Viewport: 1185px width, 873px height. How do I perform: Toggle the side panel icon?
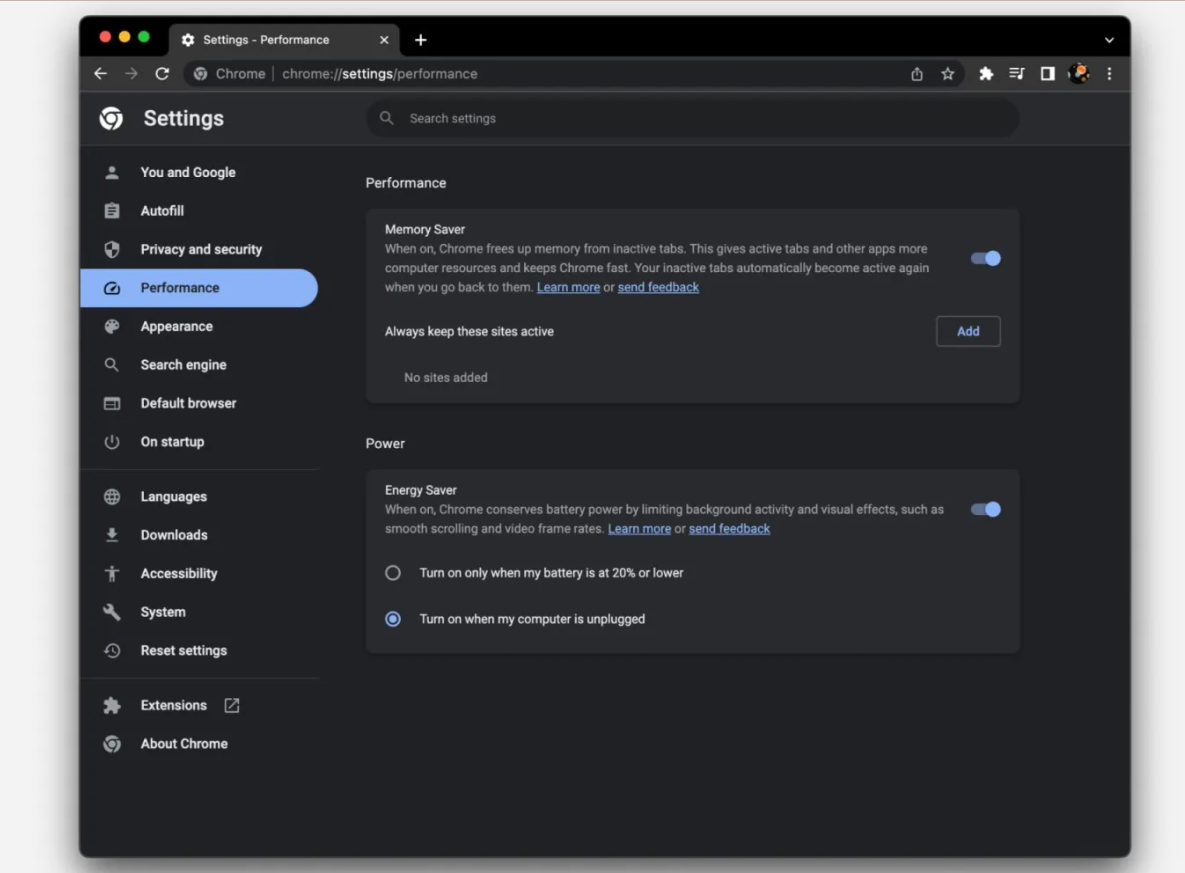[1047, 74]
